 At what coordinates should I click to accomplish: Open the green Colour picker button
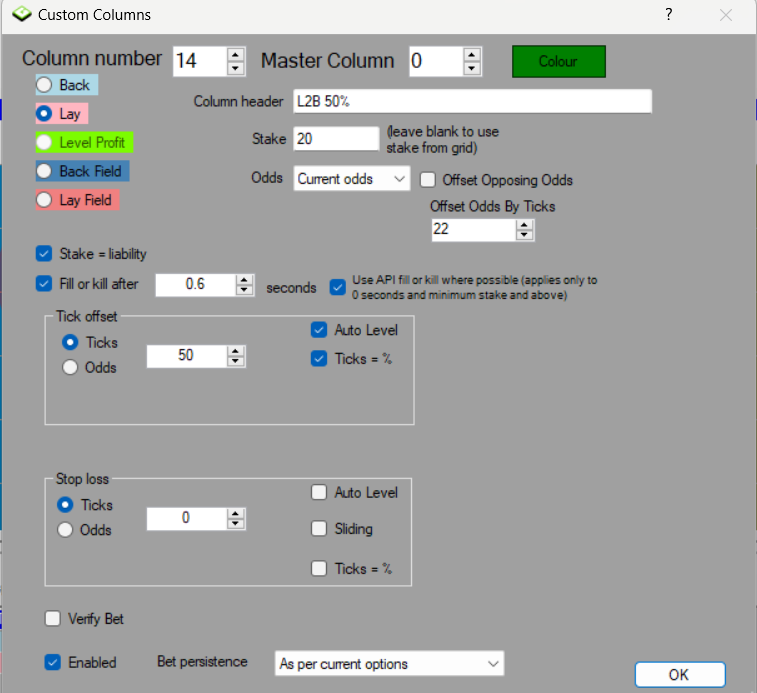pyautogui.click(x=559, y=61)
